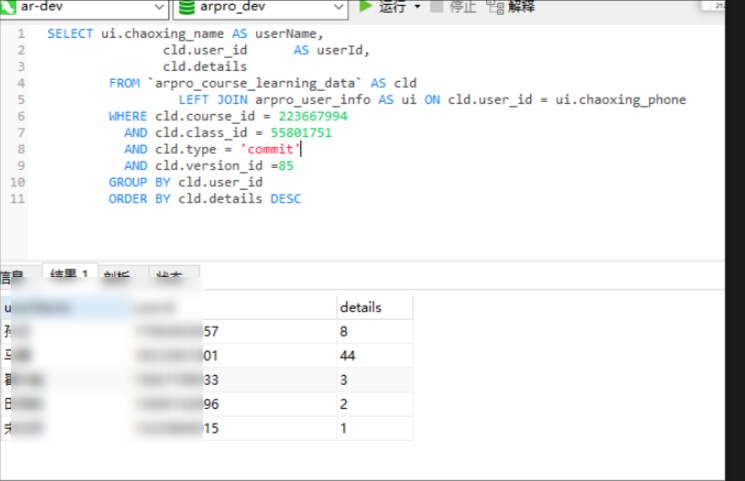
Task: Select the userId cell ending in 01
Action: coord(235,356)
